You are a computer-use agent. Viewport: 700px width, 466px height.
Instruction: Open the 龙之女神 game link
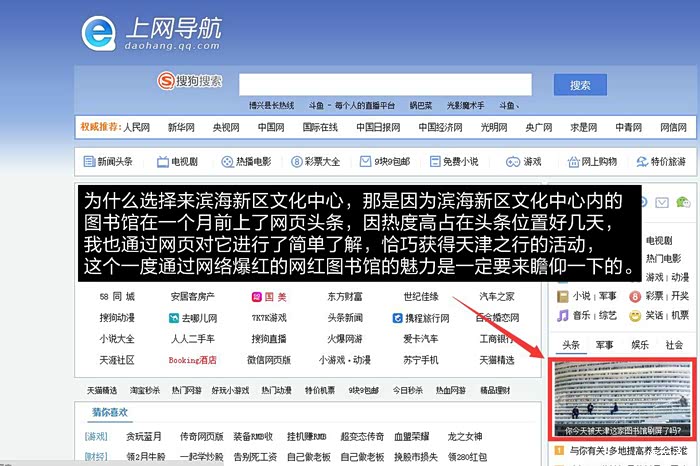click(x=465, y=436)
